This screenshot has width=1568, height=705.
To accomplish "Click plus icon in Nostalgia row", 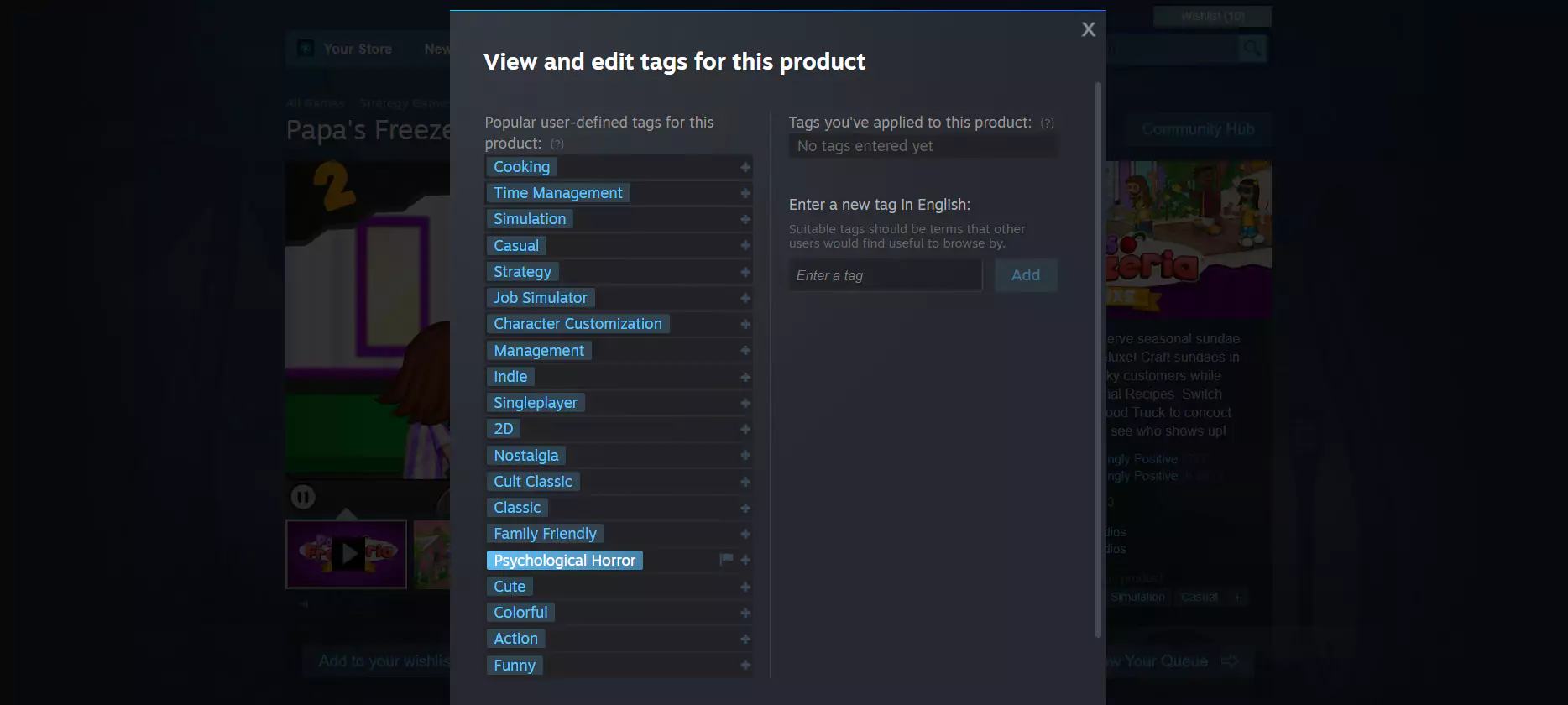I will point(745,456).
